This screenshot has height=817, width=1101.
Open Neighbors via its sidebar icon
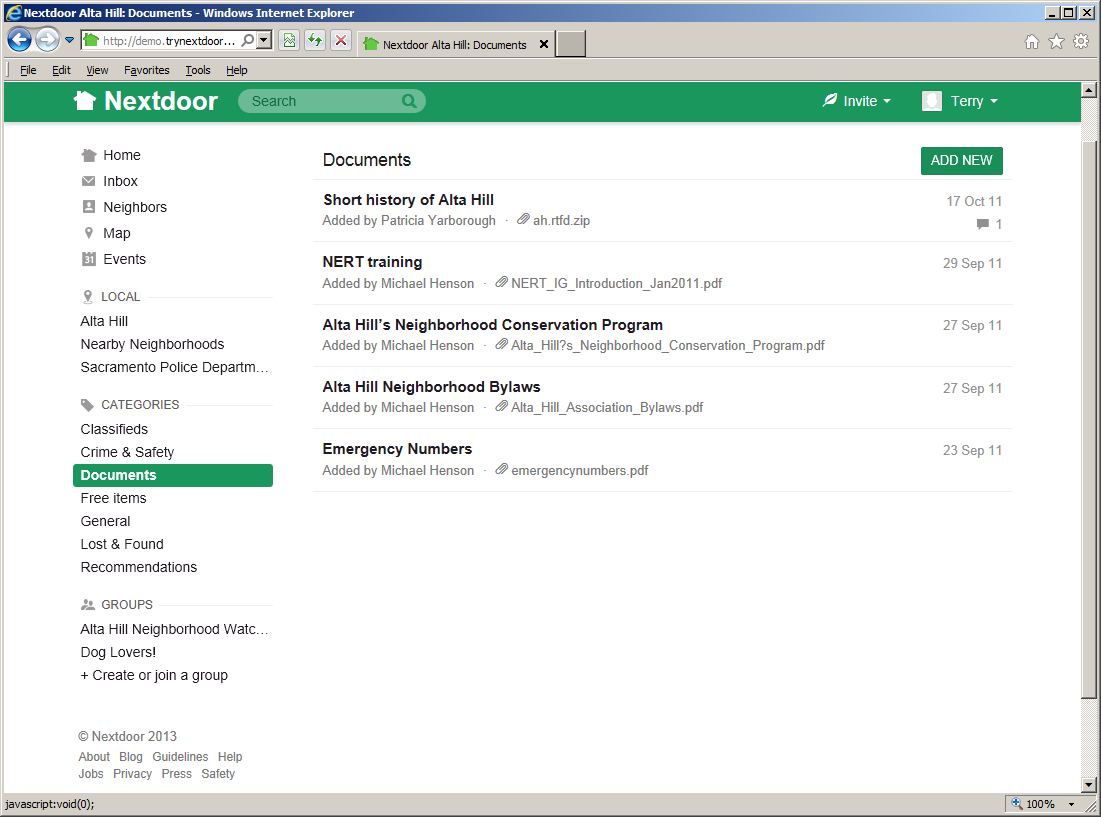coord(88,207)
